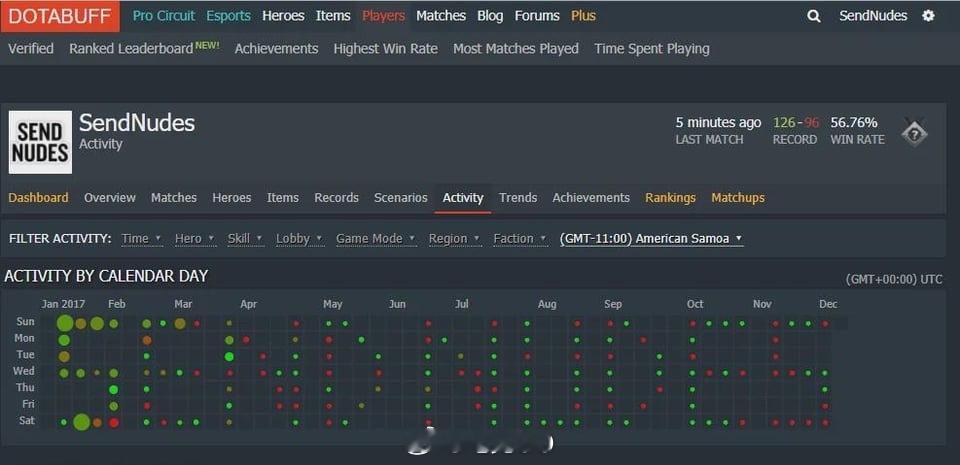Select the Activity tab
This screenshot has height=465, width=960.
pos(463,198)
